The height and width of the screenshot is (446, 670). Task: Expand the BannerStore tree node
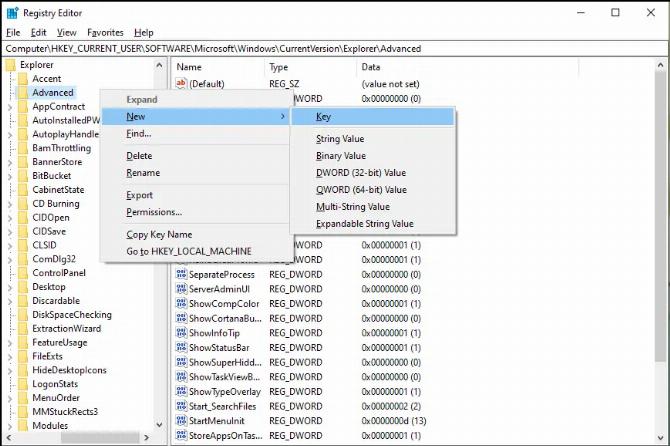(10, 162)
